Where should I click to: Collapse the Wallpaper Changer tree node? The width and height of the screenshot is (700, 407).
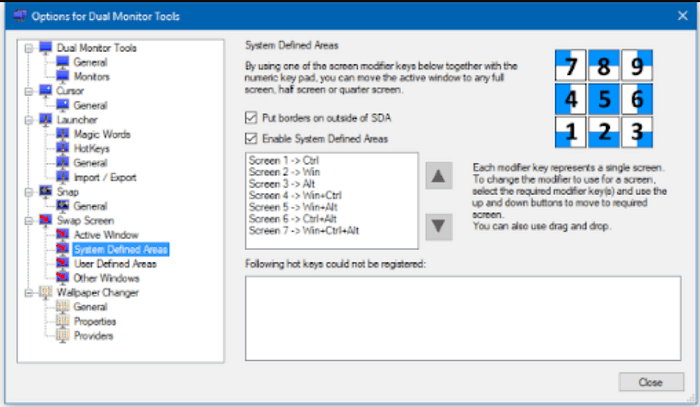pos(29,293)
